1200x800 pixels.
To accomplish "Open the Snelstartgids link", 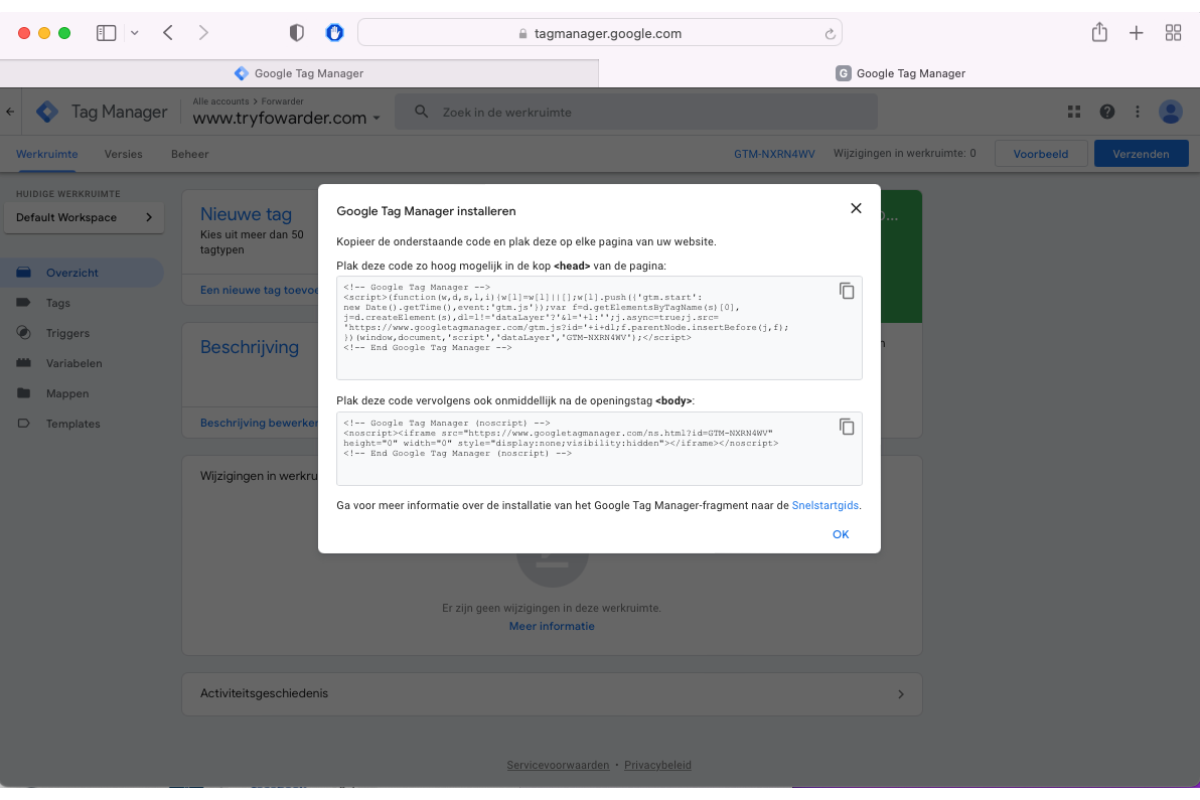I will point(825,506).
